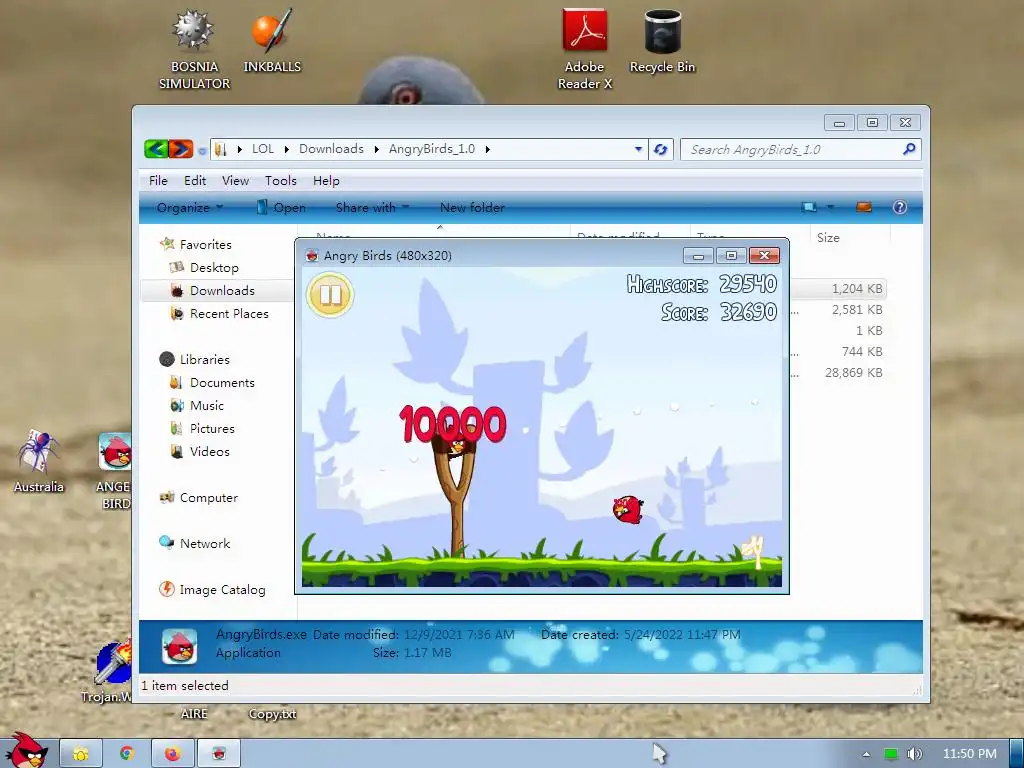Select Image Catalog in the sidebar
This screenshot has width=1024, height=768.
pyautogui.click(x=222, y=590)
